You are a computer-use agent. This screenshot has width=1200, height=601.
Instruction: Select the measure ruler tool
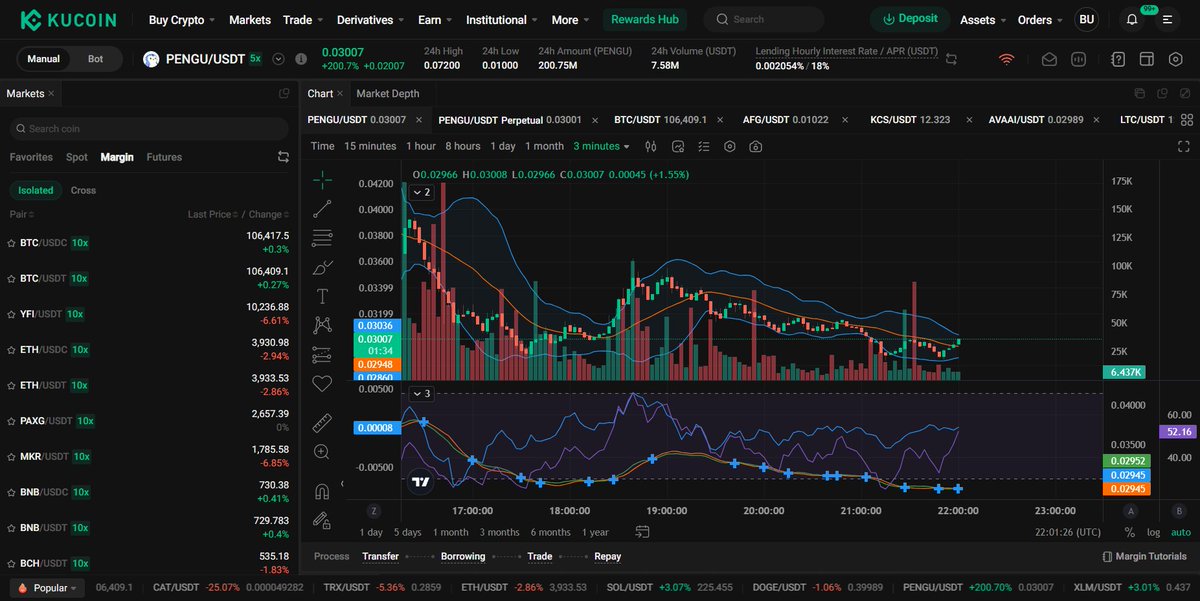pos(322,422)
